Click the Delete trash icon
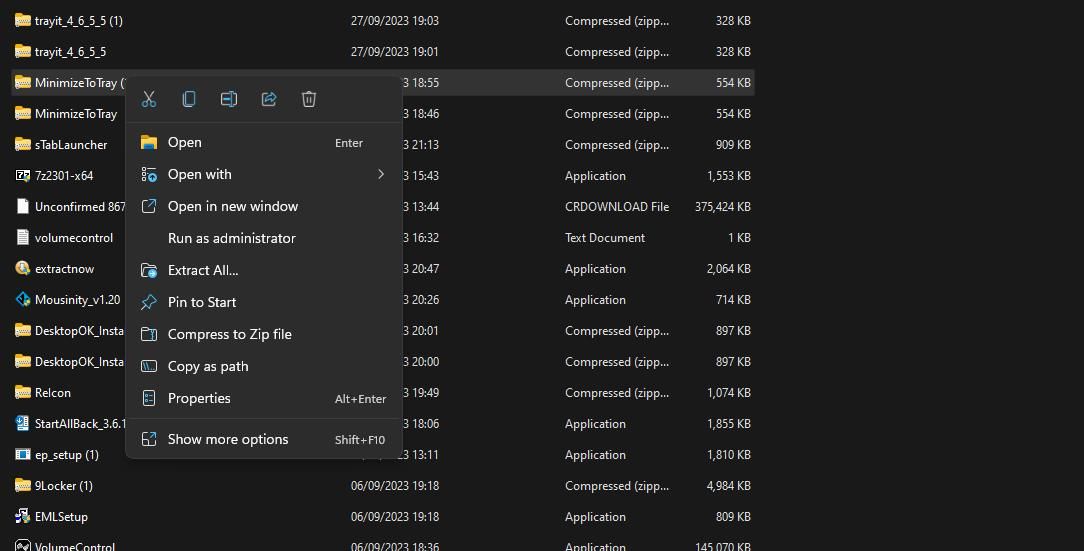Screen dimensions: 1084x551 (x=309, y=99)
